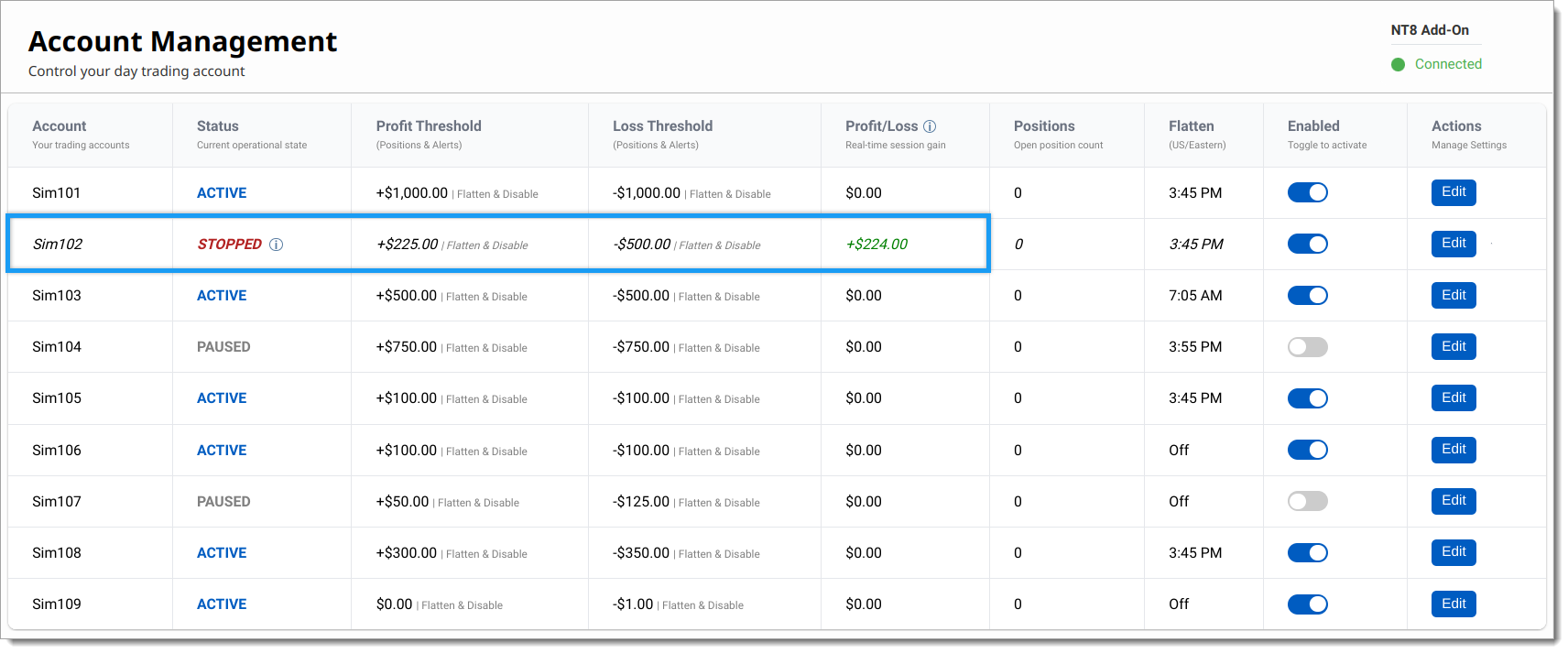The height and width of the screenshot is (653, 1568).
Task: Click the +$224.00 profit value
Action: click(x=877, y=245)
